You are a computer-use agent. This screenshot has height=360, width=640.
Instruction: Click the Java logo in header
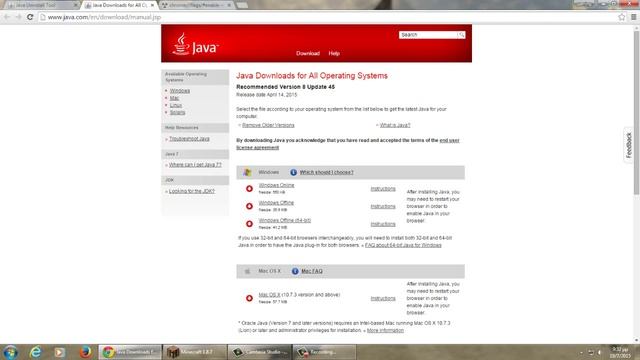coord(196,44)
